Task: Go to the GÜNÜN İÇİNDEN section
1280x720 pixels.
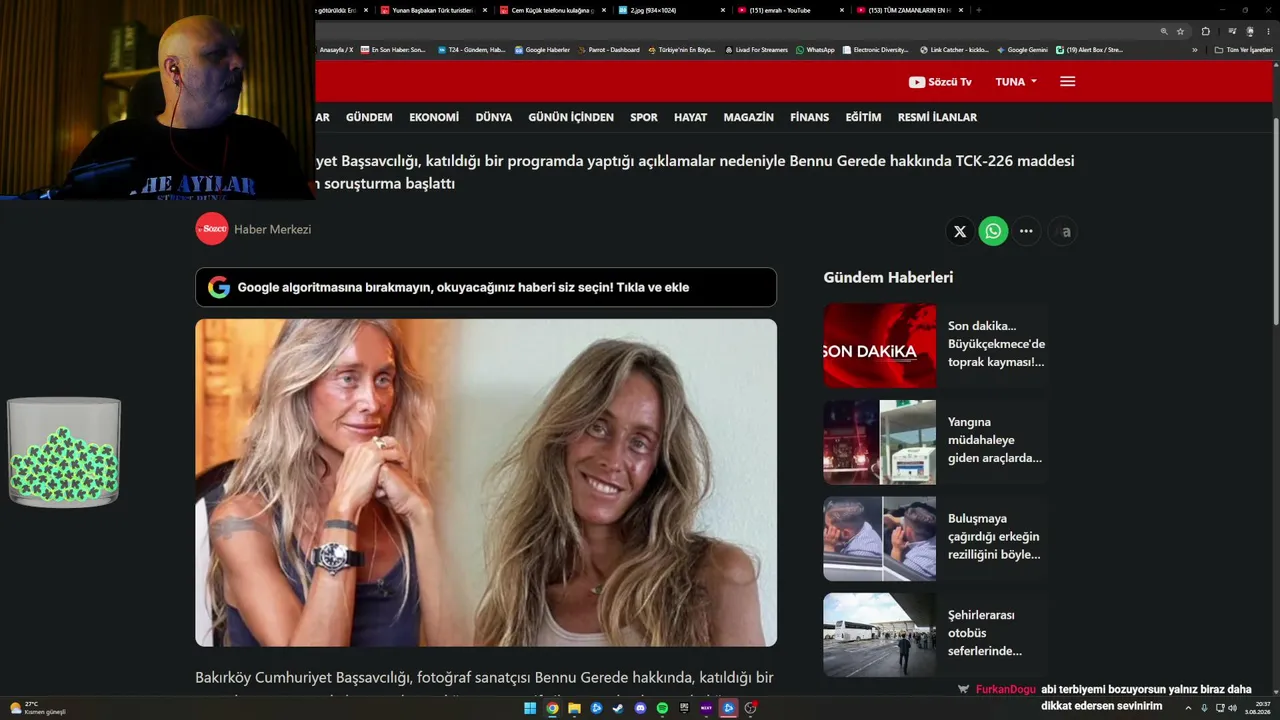Action: (x=571, y=117)
